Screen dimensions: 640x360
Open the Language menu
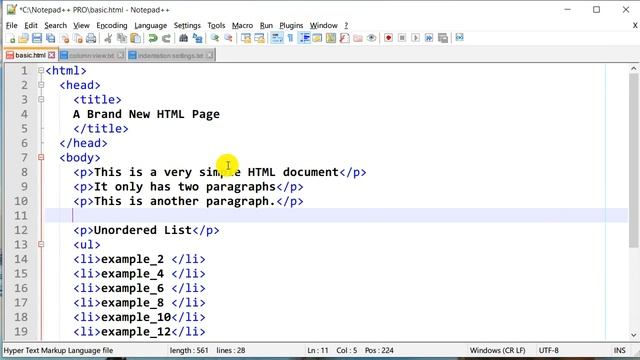pos(151,25)
